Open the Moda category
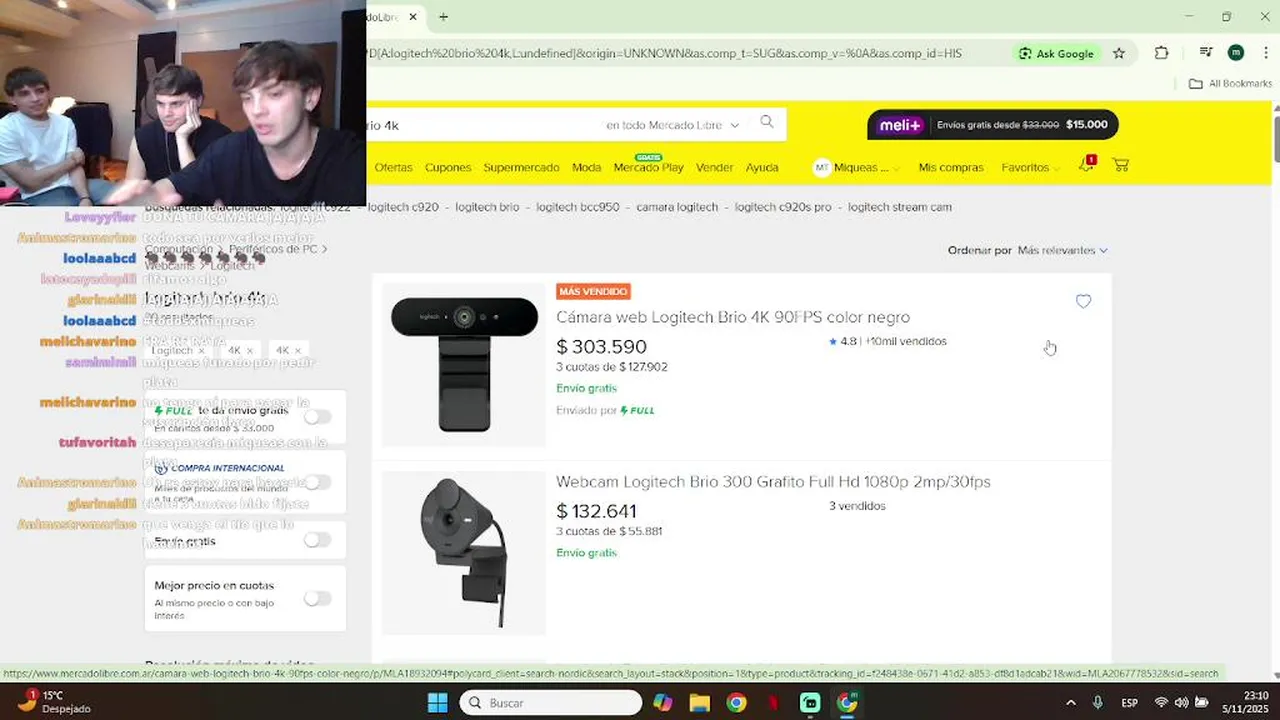 click(586, 167)
